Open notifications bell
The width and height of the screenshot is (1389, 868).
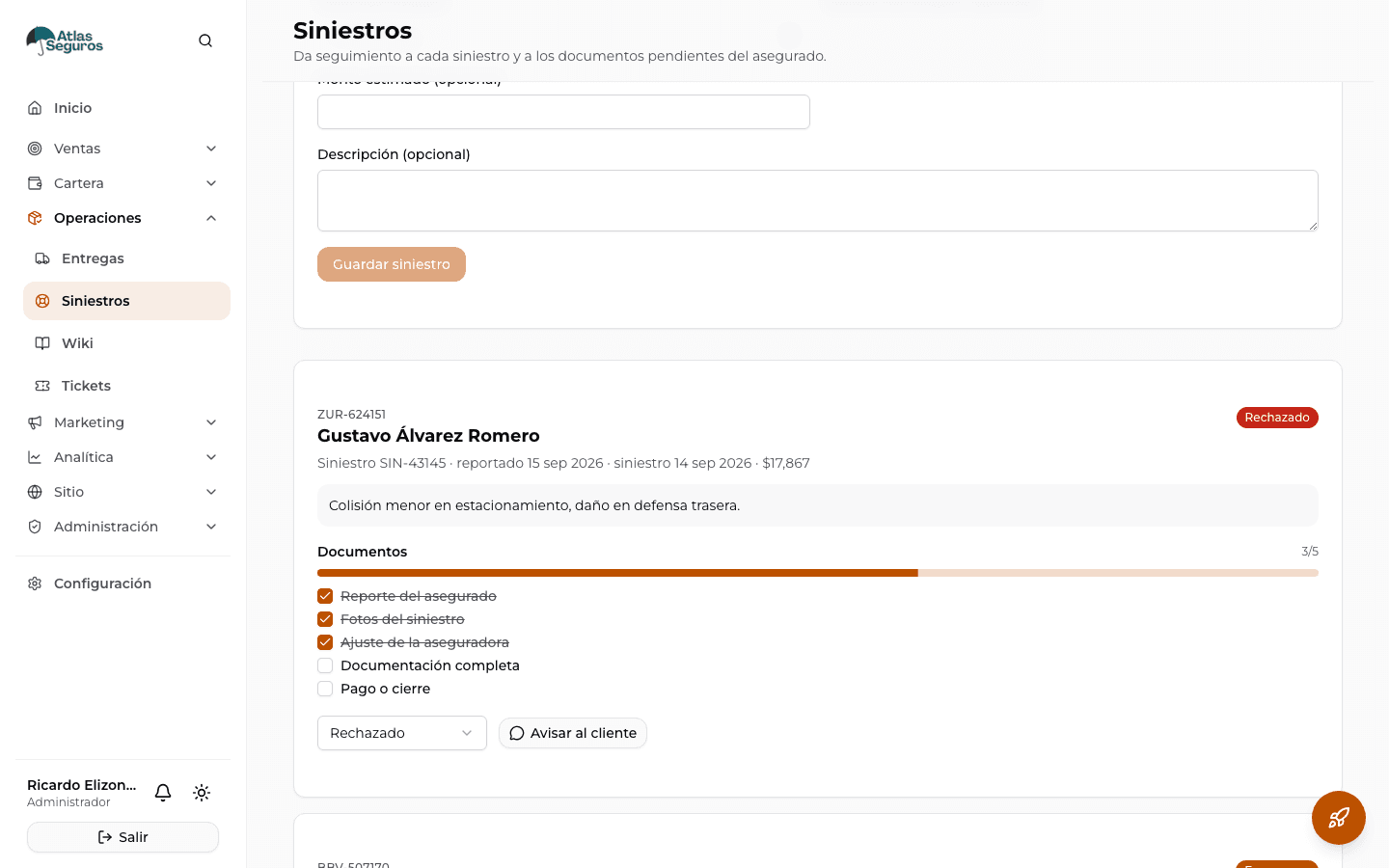[x=163, y=793]
